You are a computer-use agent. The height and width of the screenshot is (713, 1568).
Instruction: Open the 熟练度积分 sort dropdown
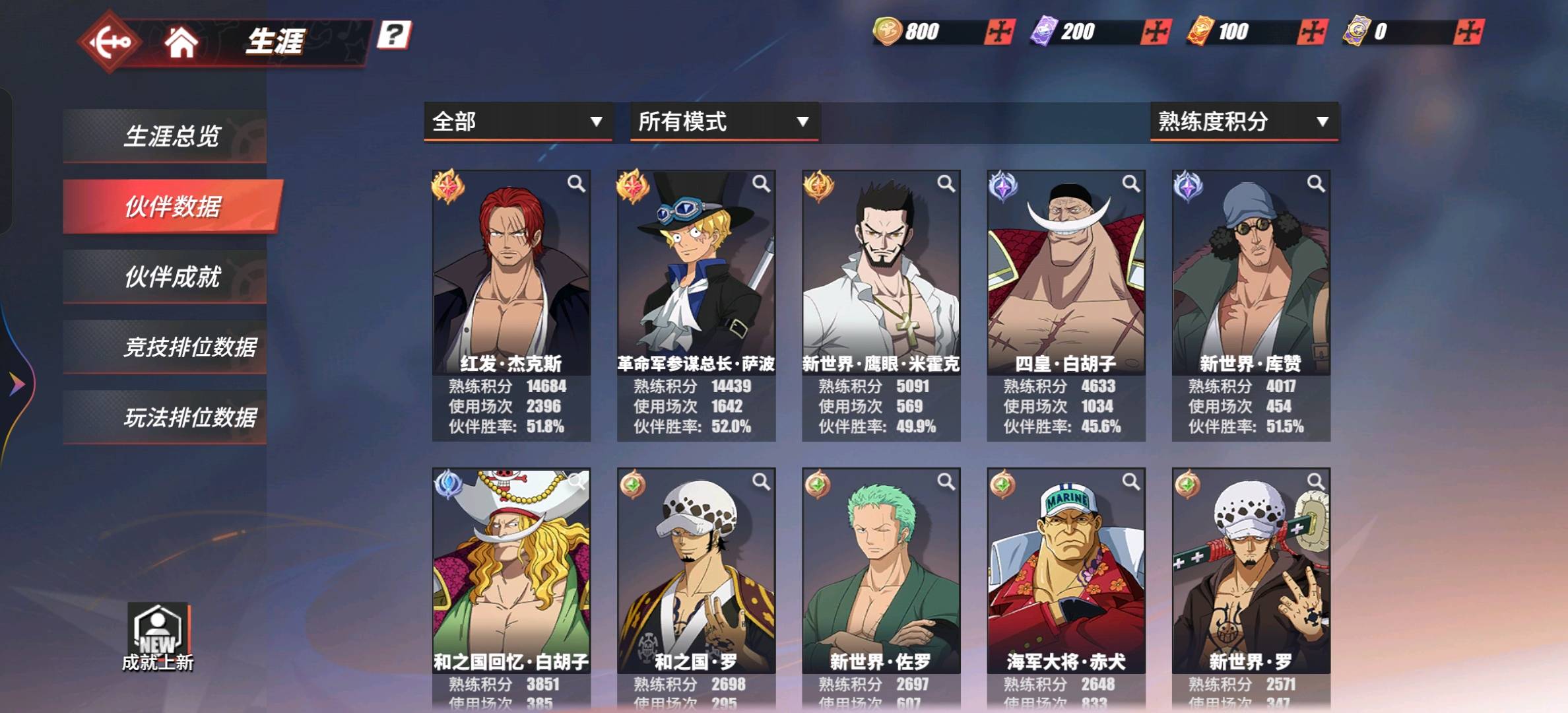pyautogui.click(x=1245, y=121)
